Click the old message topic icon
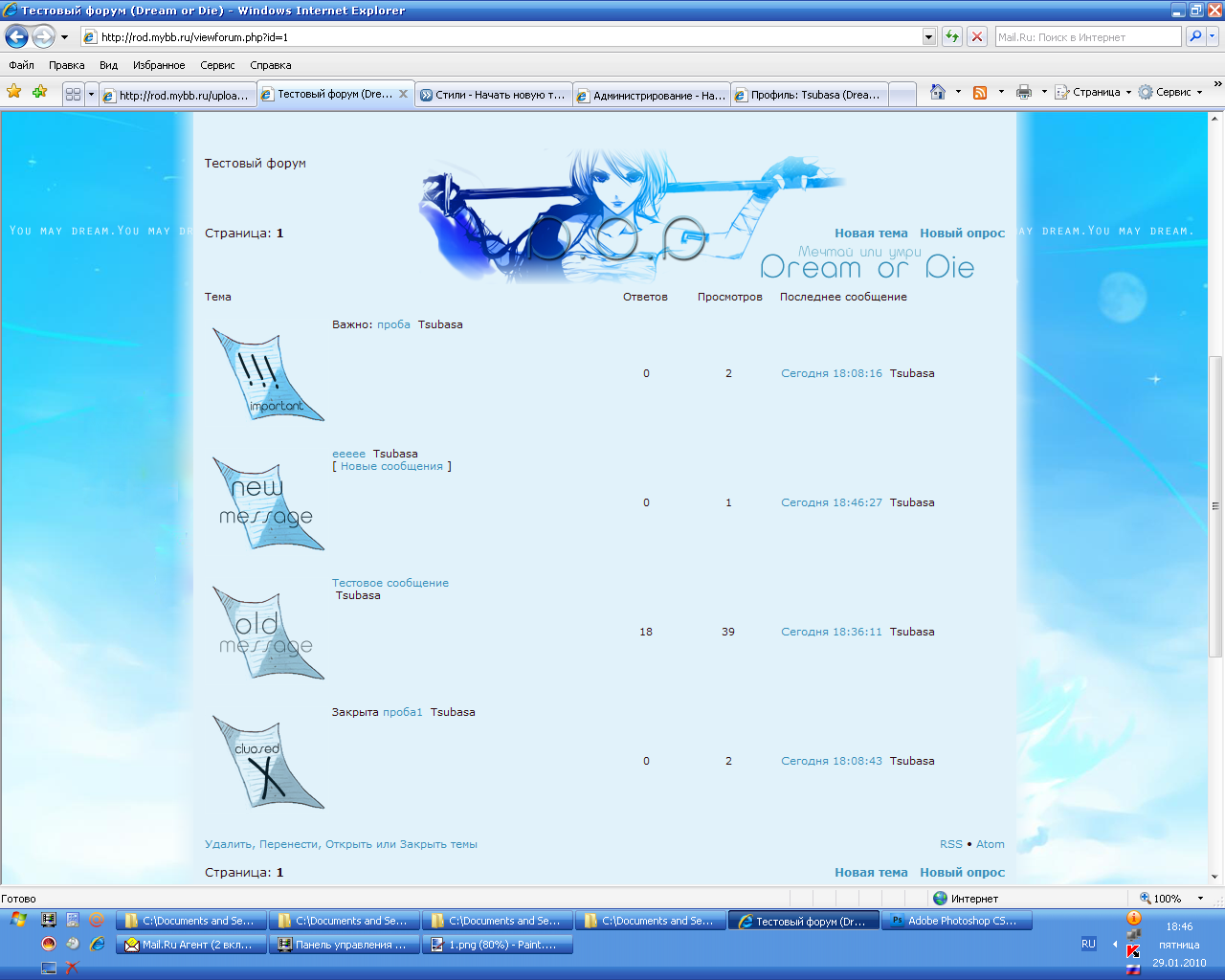The height and width of the screenshot is (980, 1225). [268, 634]
